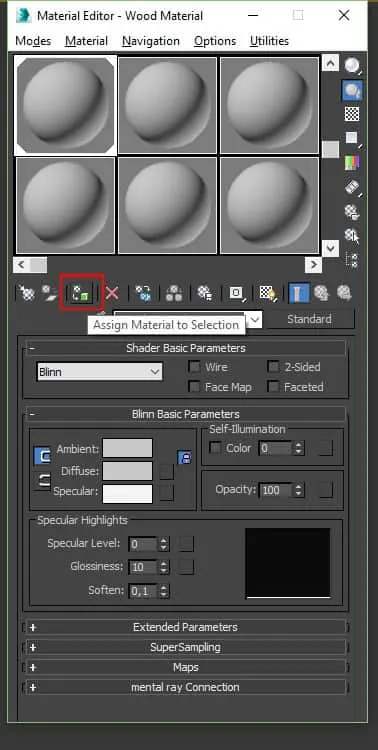Open the Blinn shader dropdown
The width and height of the screenshot is (378, 750).
(100, 372)
